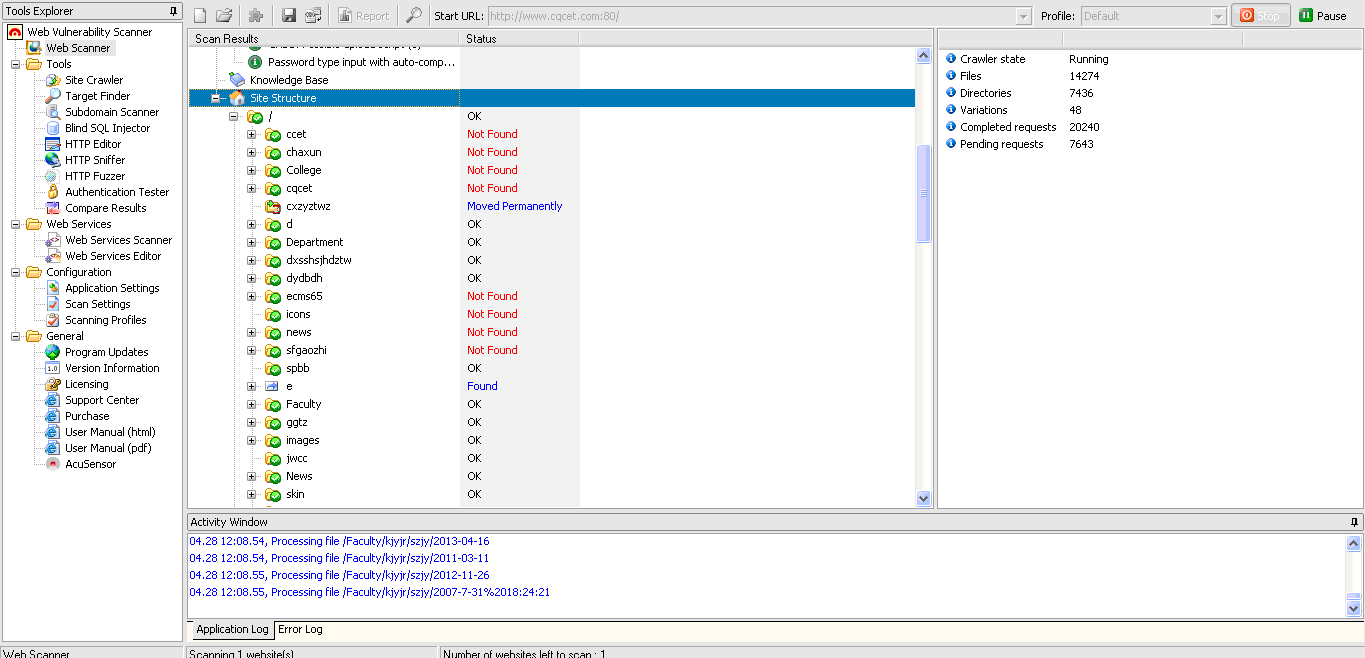
Task: Open the Start URL dropdown arrow
Action: point(1023,16)
